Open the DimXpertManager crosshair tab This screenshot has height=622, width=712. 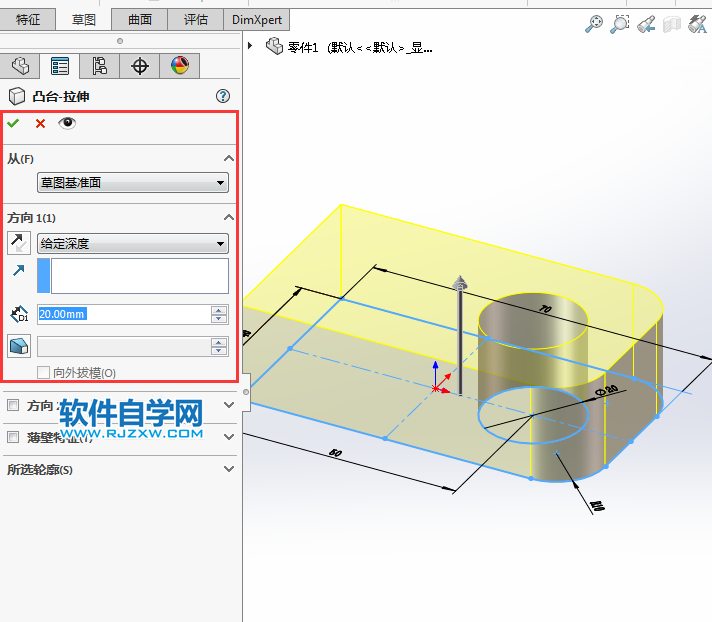point(140,66)
